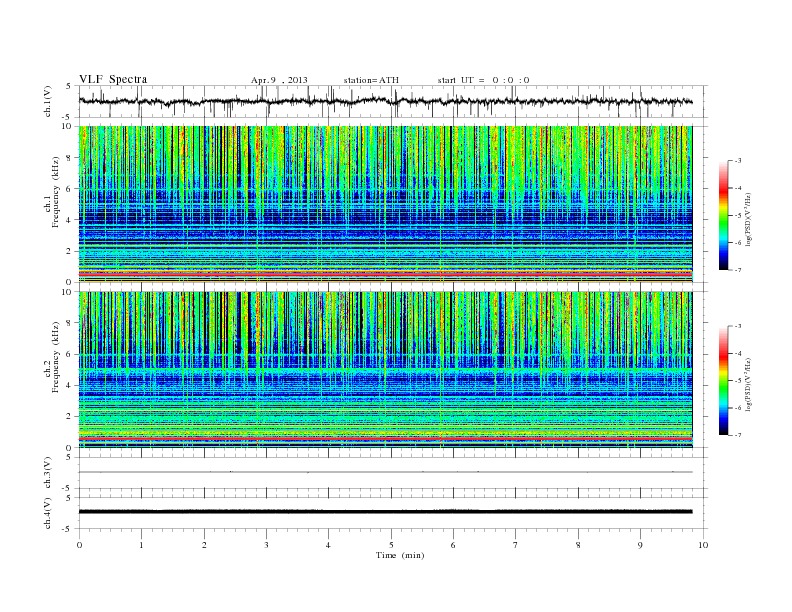Image resolution: width=792 pixels, height=612 pixels.
Task: Click the "ch.1(V)" waveform axis label
Action: click(x=48, y=101)
